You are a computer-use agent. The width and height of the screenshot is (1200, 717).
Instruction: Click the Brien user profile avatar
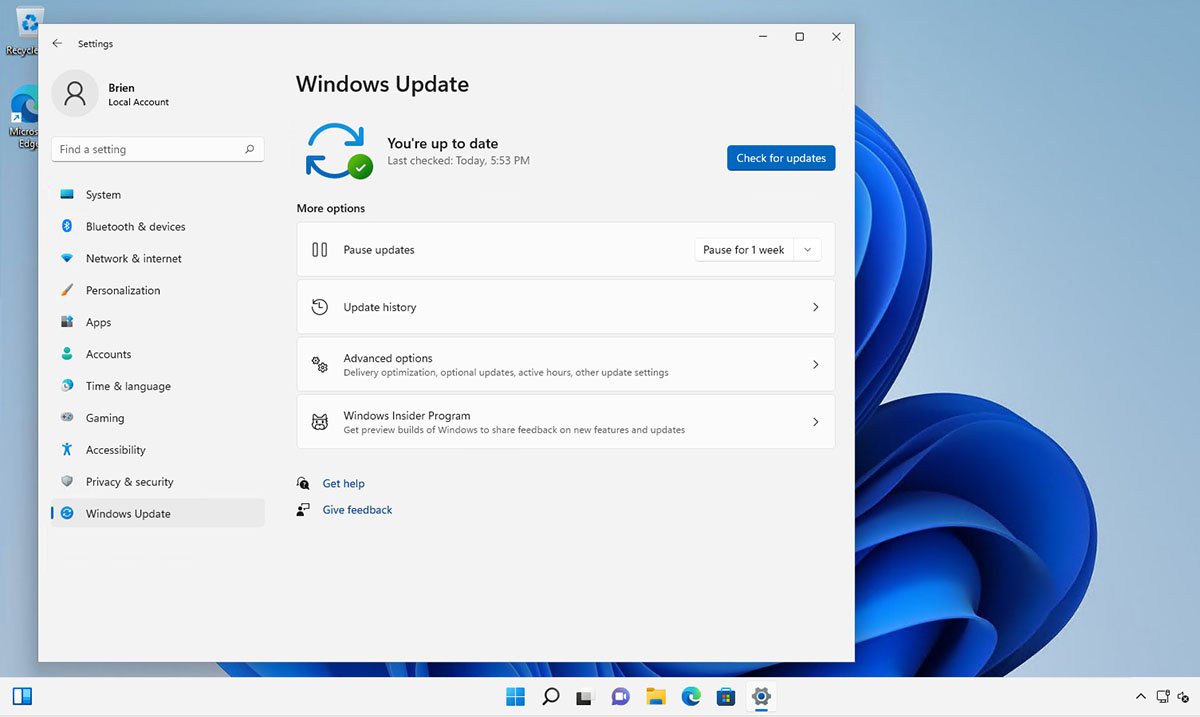[x=75, y=94]
